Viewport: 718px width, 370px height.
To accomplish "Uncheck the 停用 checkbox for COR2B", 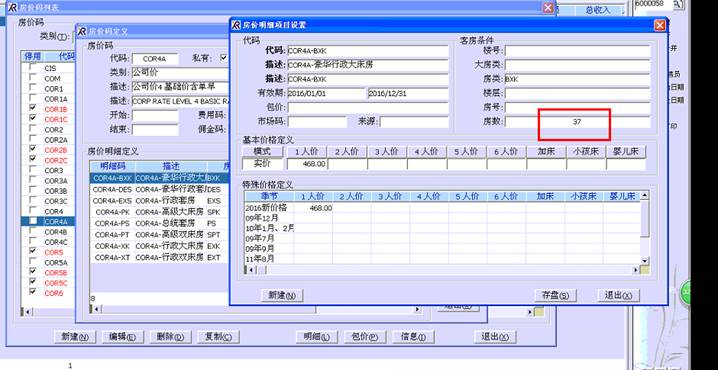I will [x=33, y=149].
